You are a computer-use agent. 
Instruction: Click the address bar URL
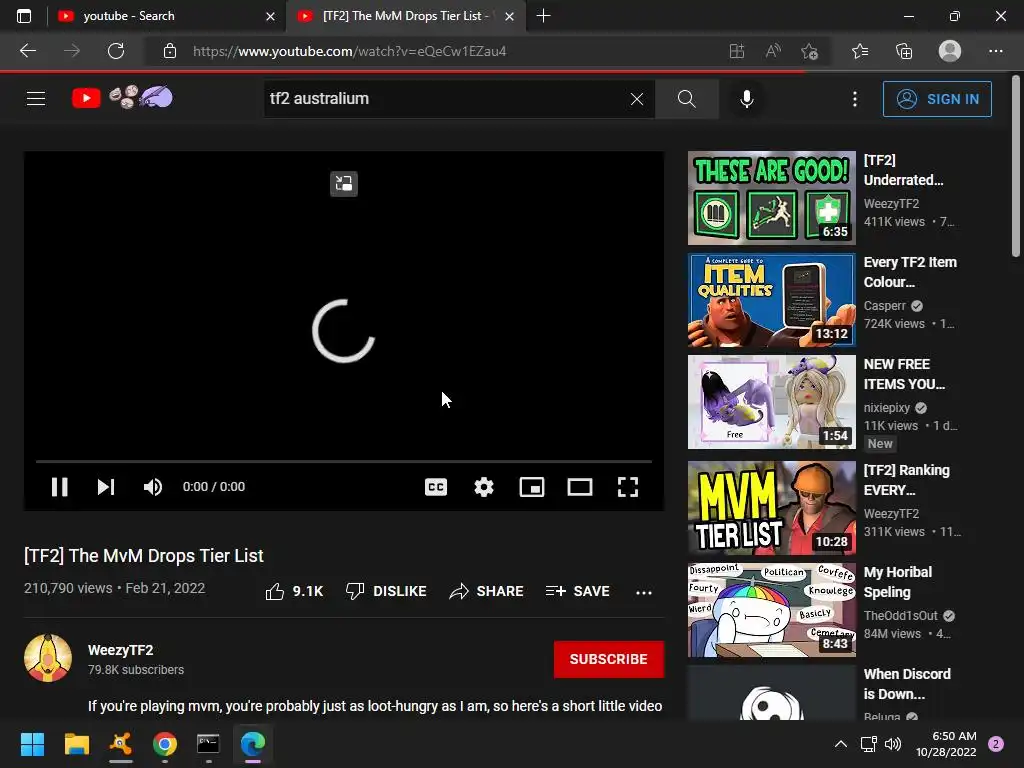[349, 51]
